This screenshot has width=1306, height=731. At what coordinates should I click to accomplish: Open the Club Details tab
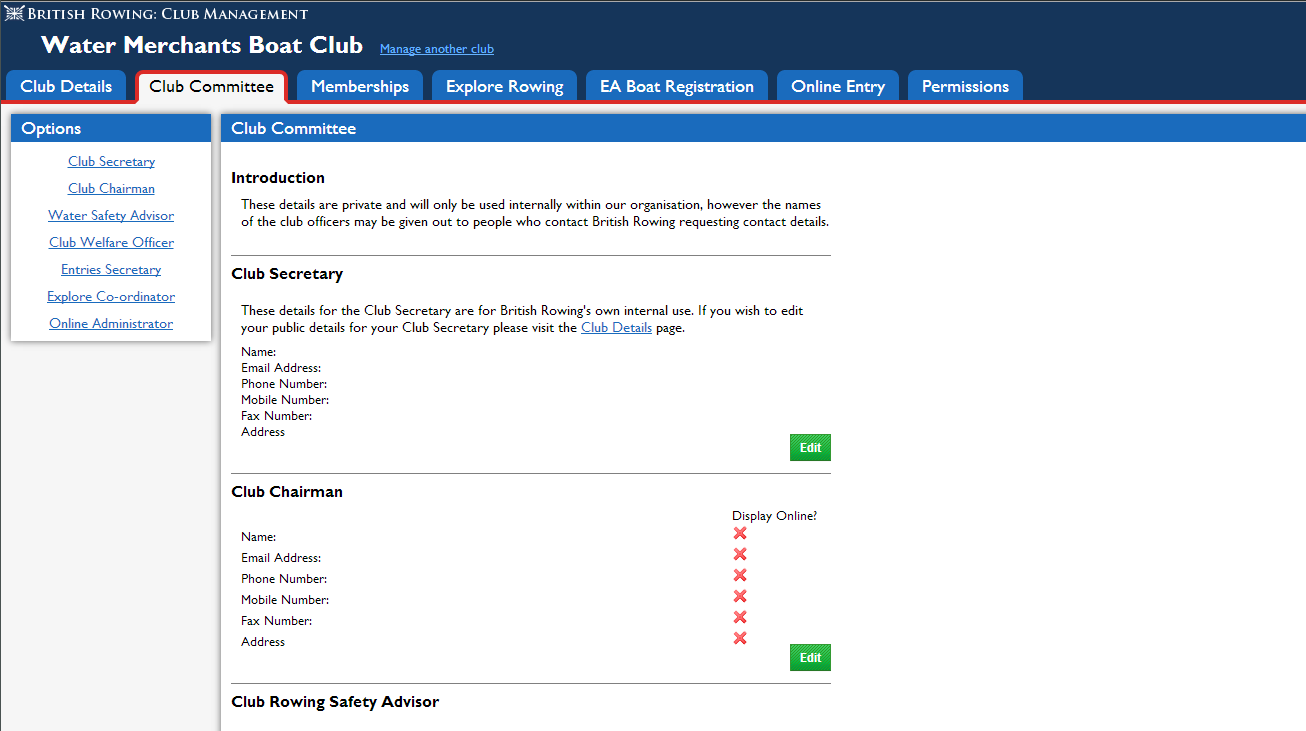[x=66, y=86]
